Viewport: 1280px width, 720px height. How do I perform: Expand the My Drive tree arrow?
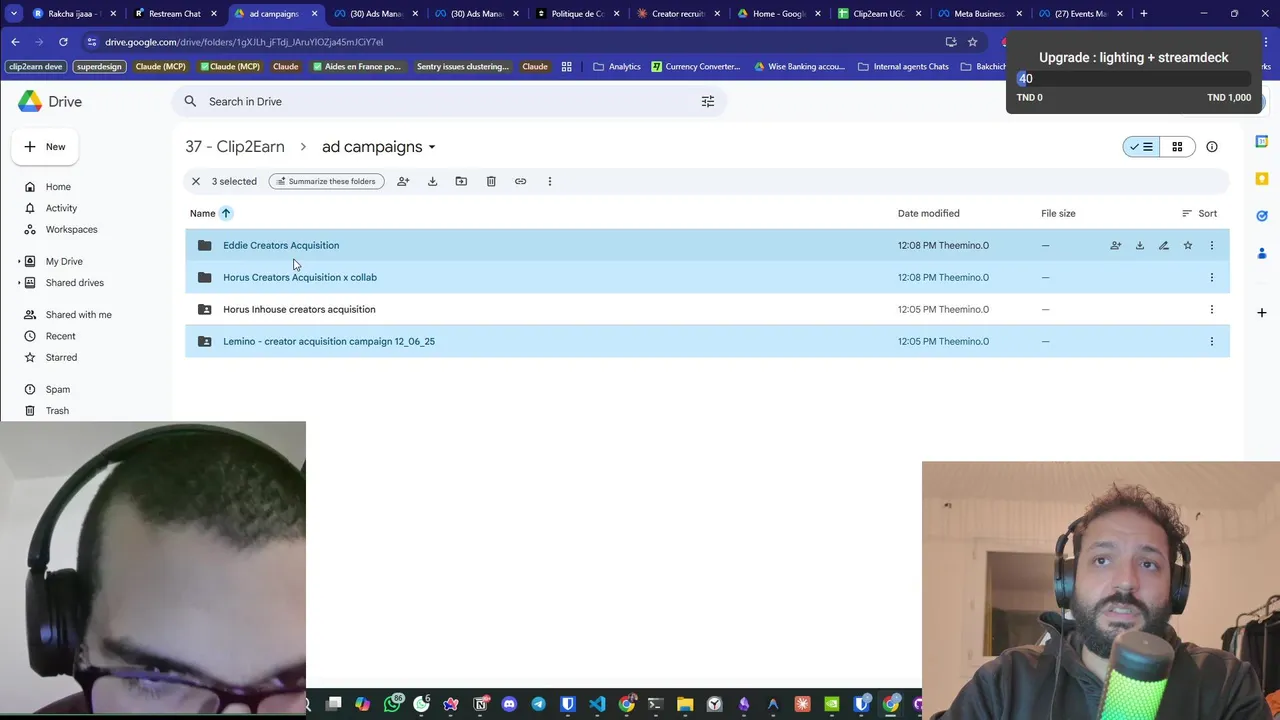tap(19, 262)
